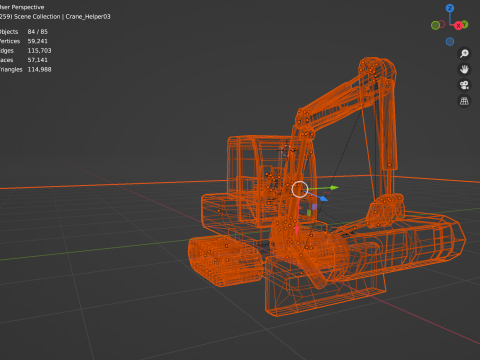Click the red arrow of the move gizmo
This screenshot has height=360, width=480.
pos(297,229)
